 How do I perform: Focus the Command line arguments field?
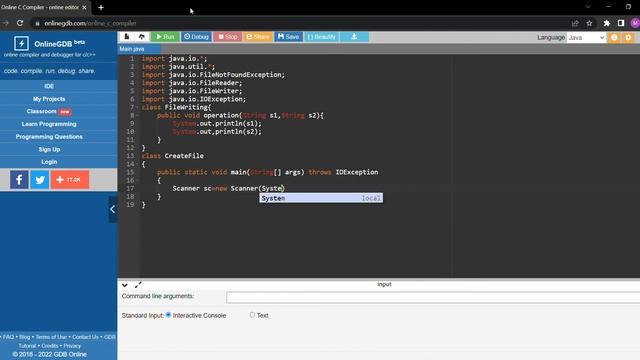click(x=433, y=298)
